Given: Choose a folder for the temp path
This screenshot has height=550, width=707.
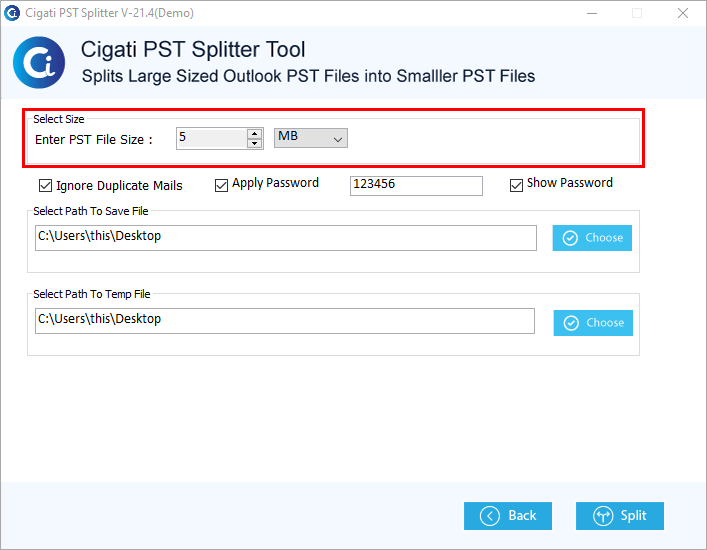Looking at the screenshot, I should pos(593,323).
